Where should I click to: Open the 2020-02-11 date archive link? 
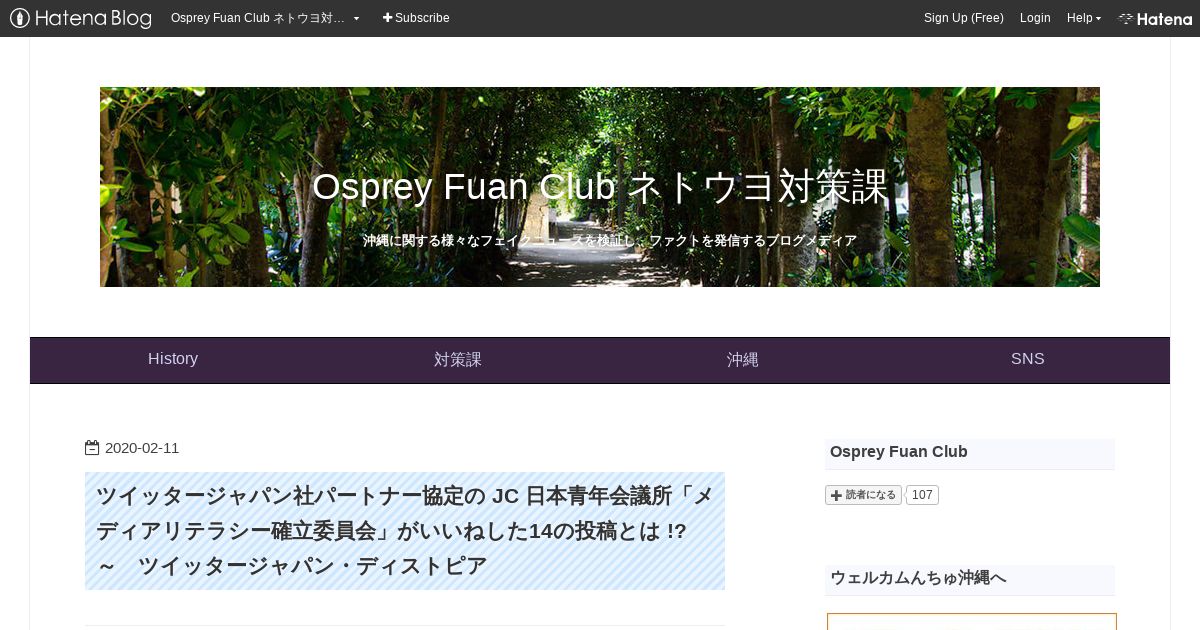click(142, 448)
